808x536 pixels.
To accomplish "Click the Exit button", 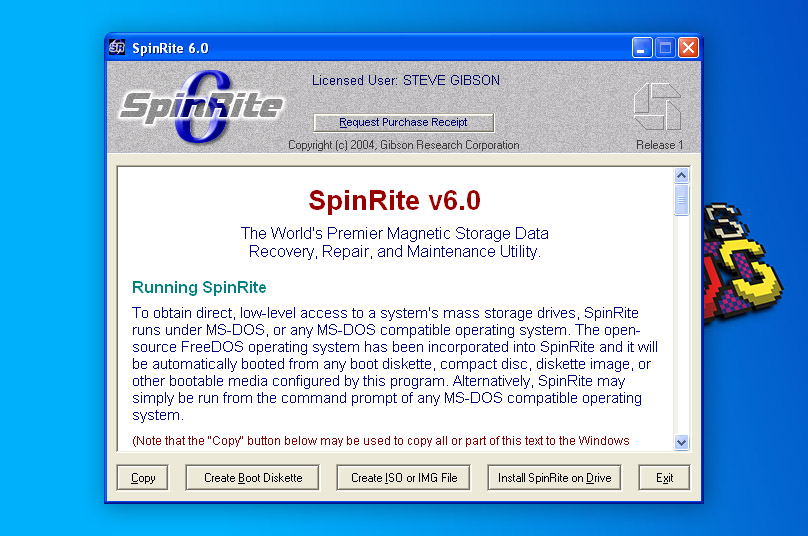I will [664, 478].
